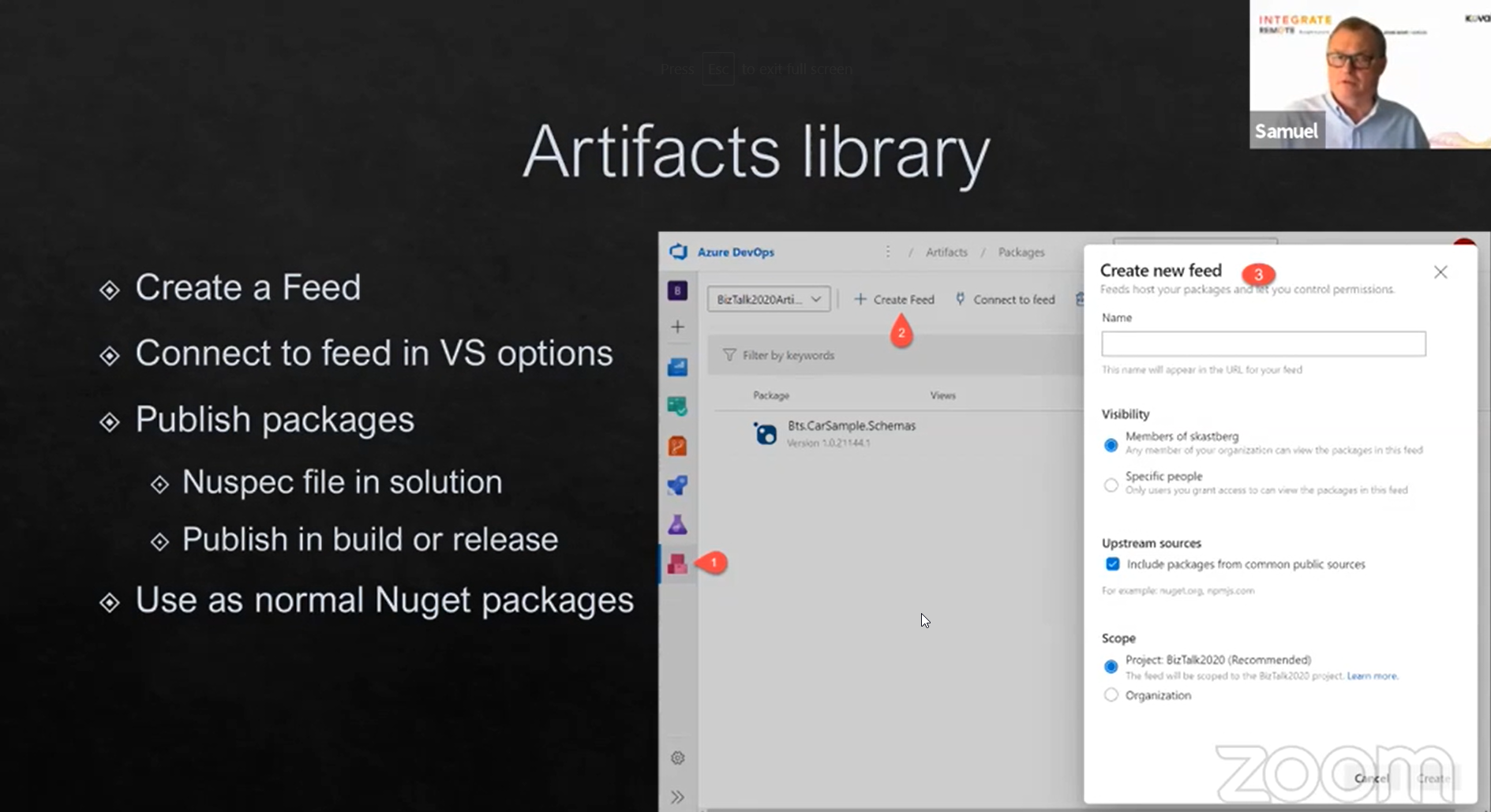Click the Filter by keywords field

[x=895, y=355]
